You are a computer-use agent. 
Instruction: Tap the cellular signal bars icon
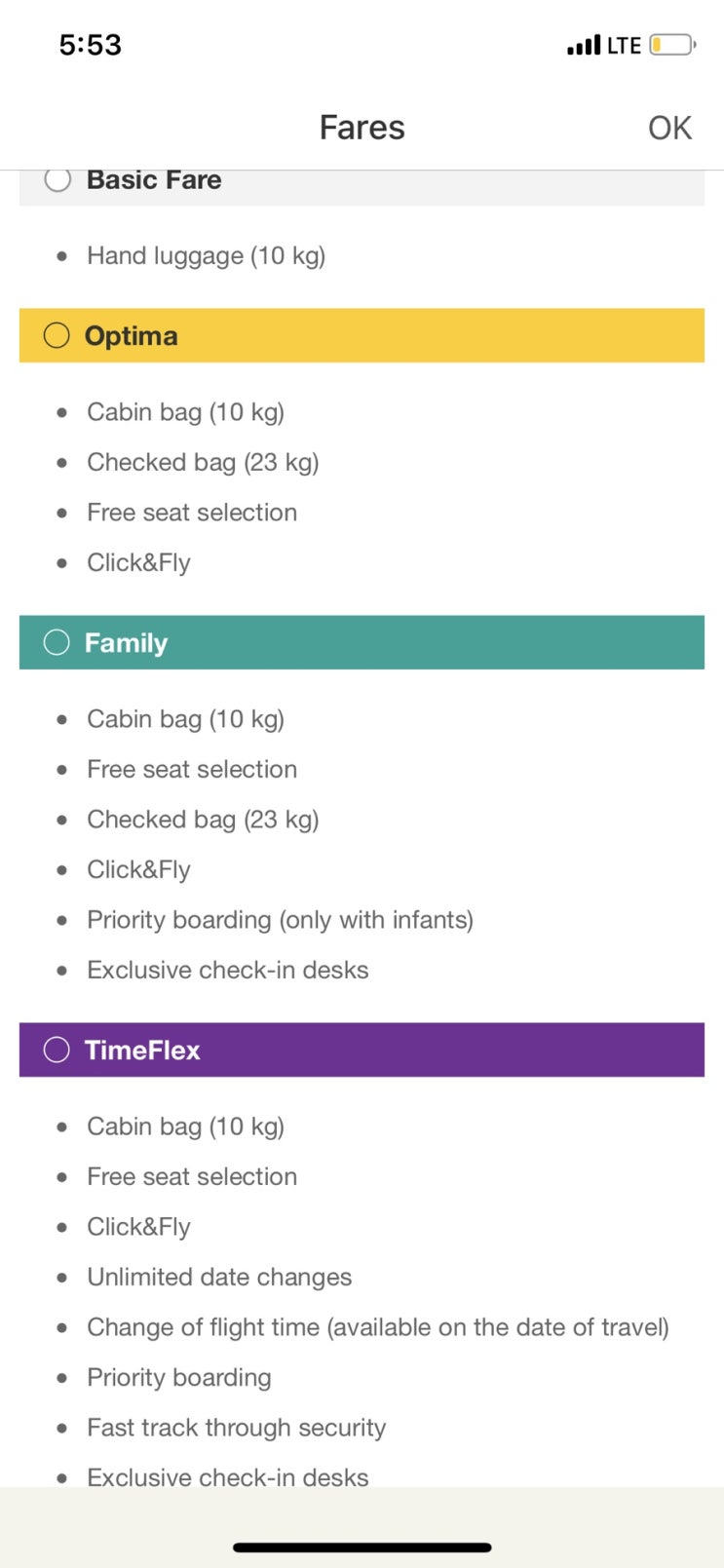pyautogui.click(x=584, y=45)
